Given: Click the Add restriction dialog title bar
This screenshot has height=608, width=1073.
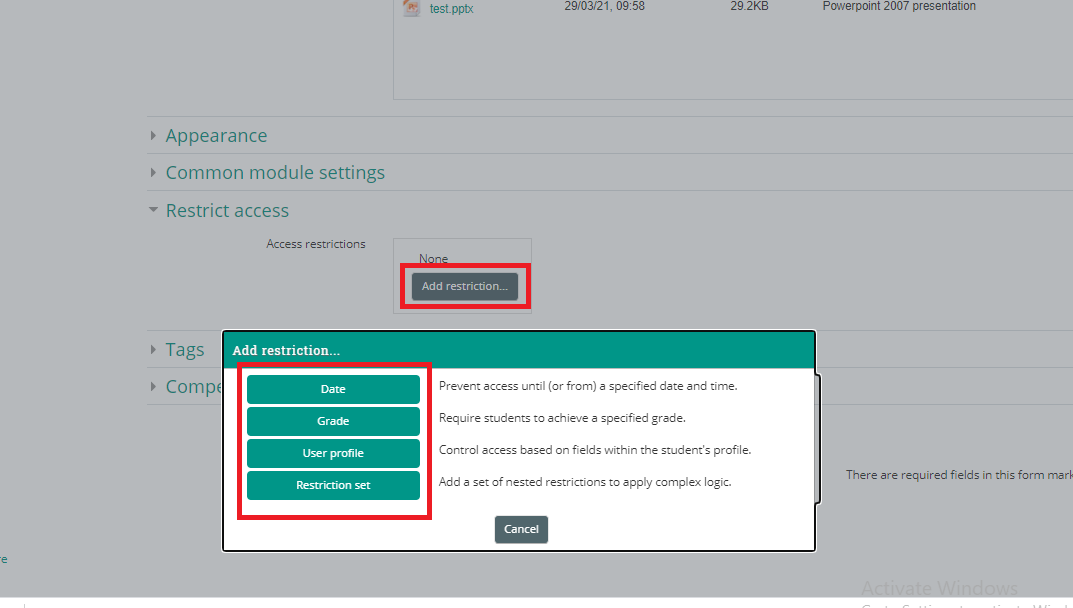Looking at the screenshot, I should pyautogui.click(x=518, y=351).
